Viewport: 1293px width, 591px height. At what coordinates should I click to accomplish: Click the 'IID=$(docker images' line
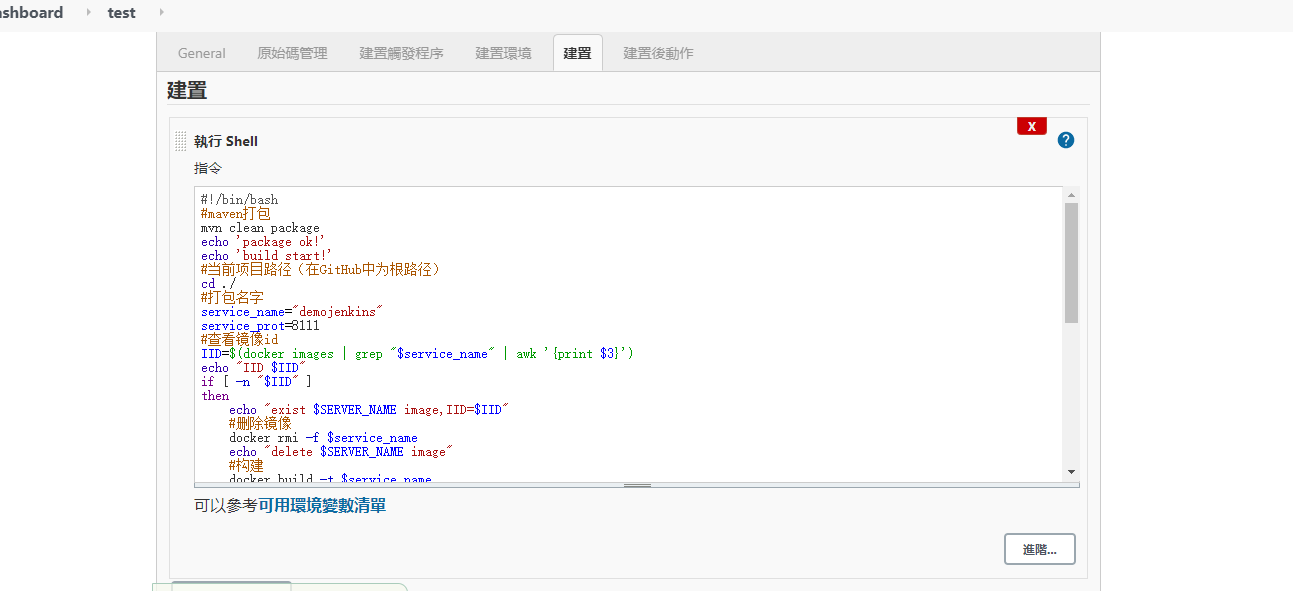tap(417, 354)
